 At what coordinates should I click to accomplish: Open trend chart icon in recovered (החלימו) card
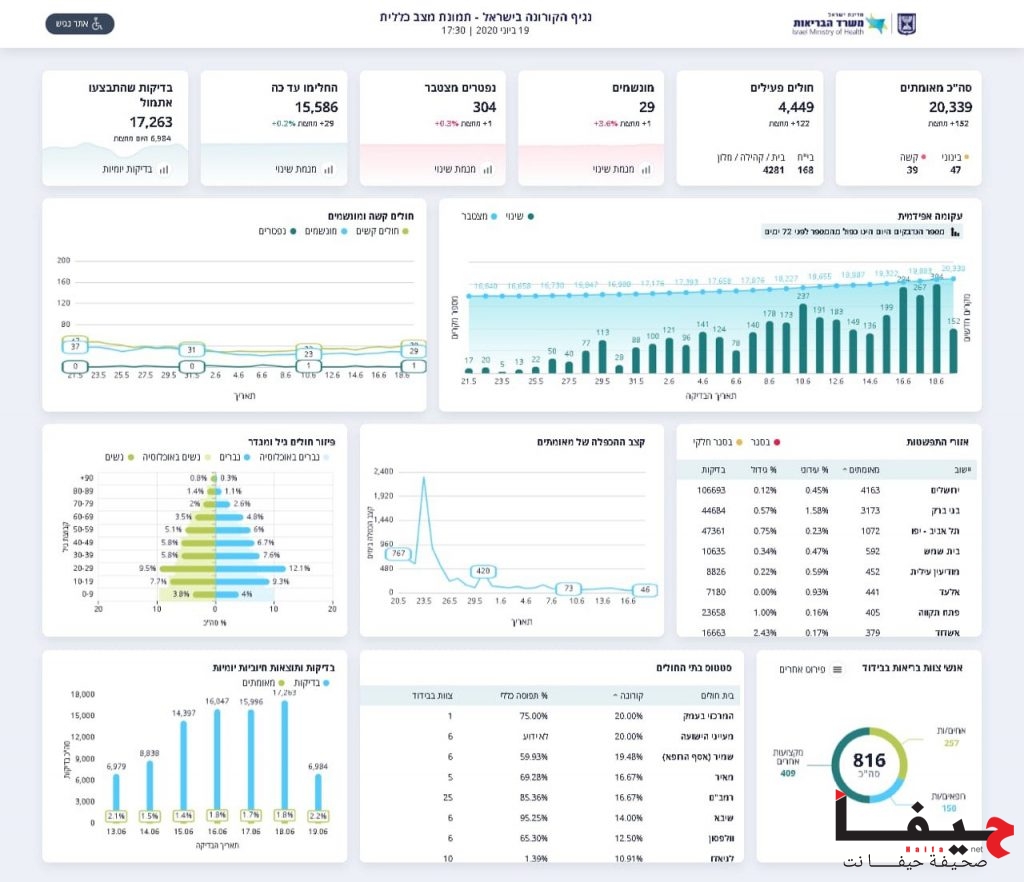[328, 170]
